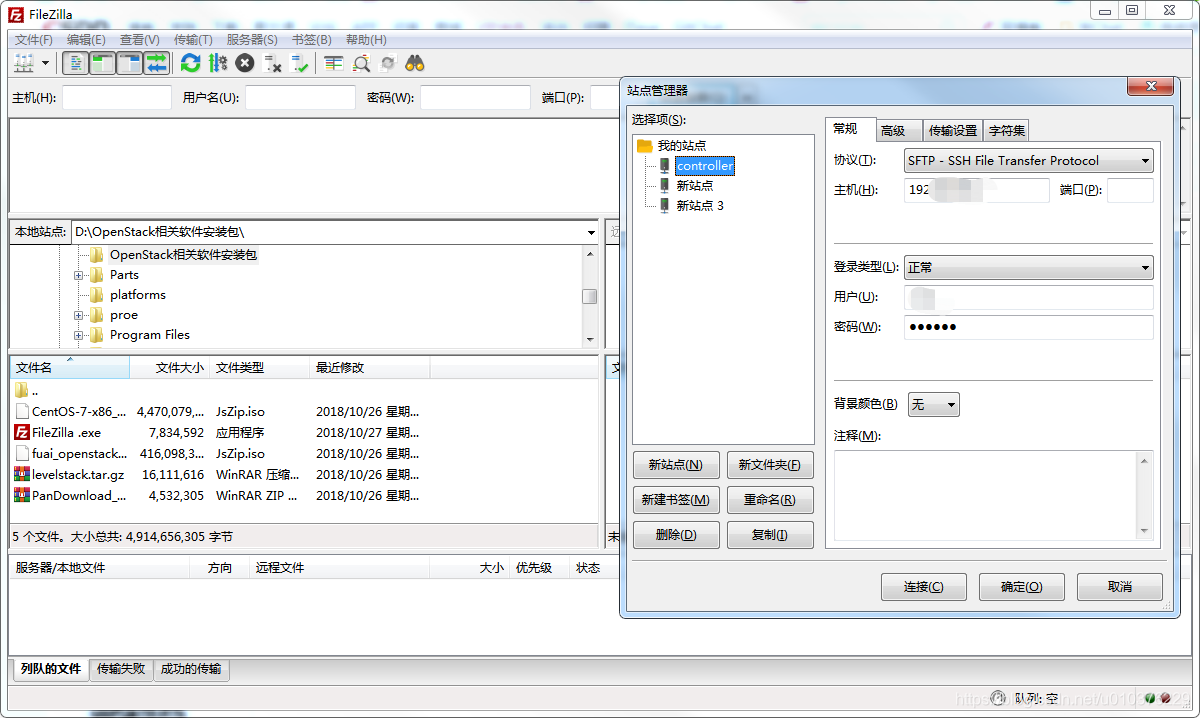Sort local files by 最近修改 column
The height and width of the screenshot is (718, 1200).
point(370,368)
